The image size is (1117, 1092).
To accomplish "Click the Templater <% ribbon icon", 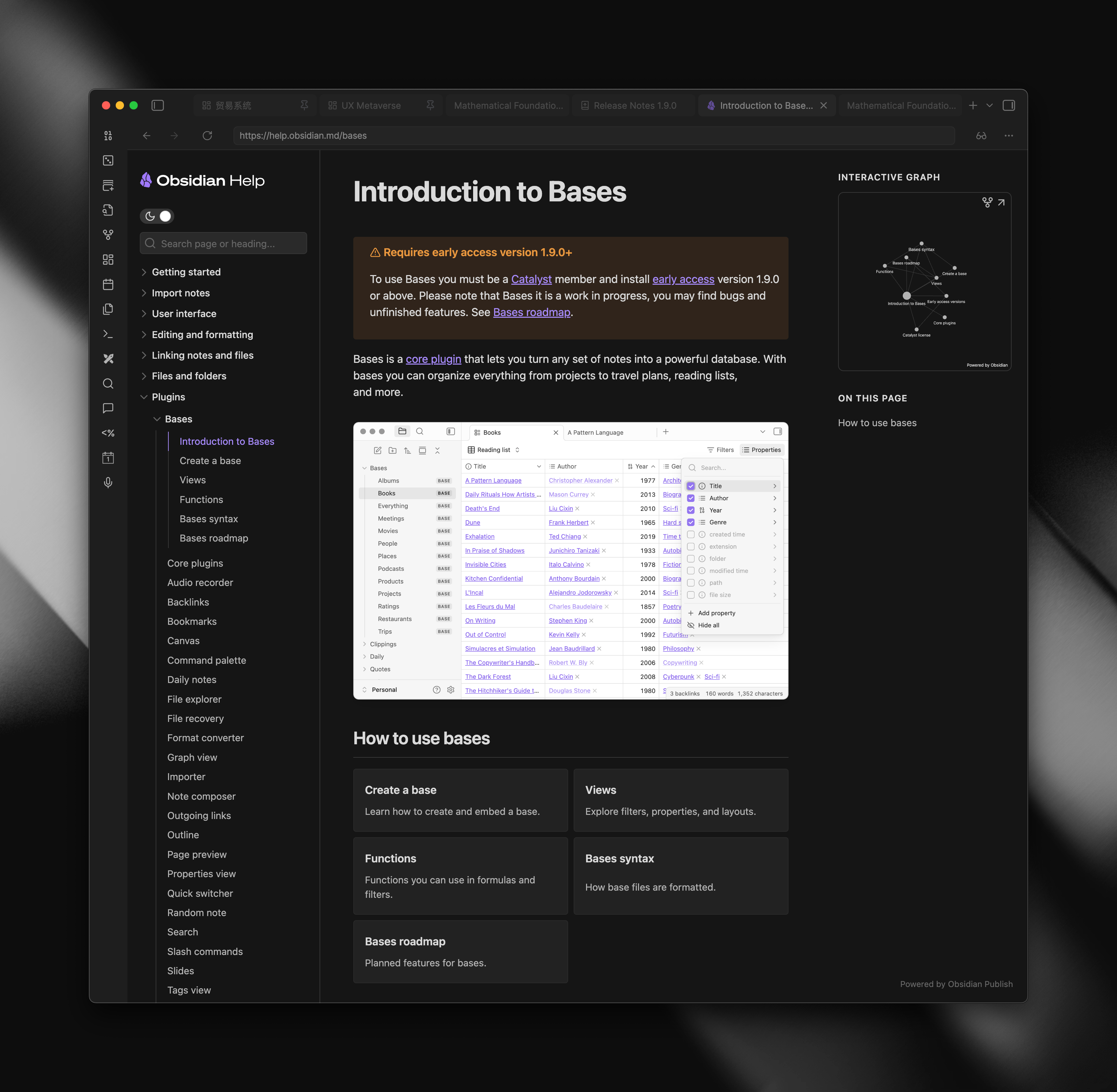I will [x=108, y=433].
